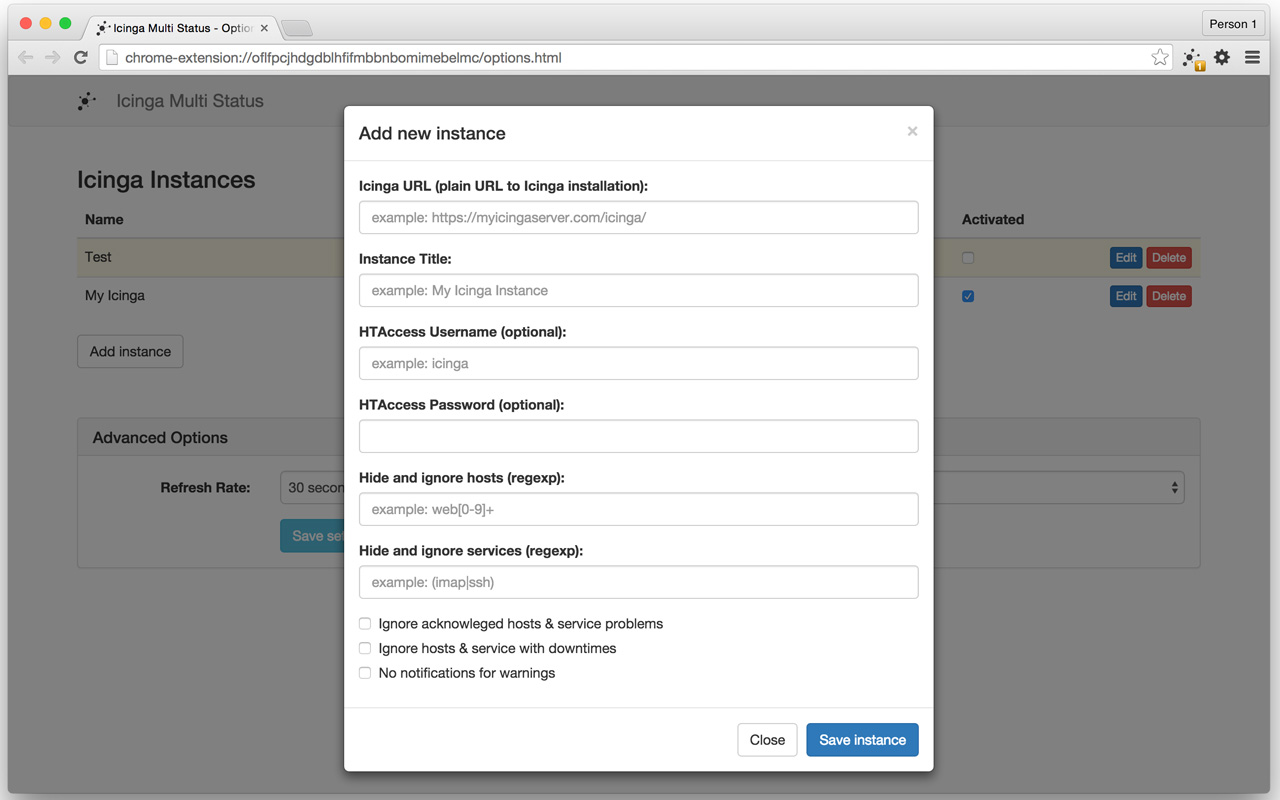Bookmark this page with the star icon
The width and height of the screenshot is (1280, 800).
pyautogui.click(x=1159, y=57)
